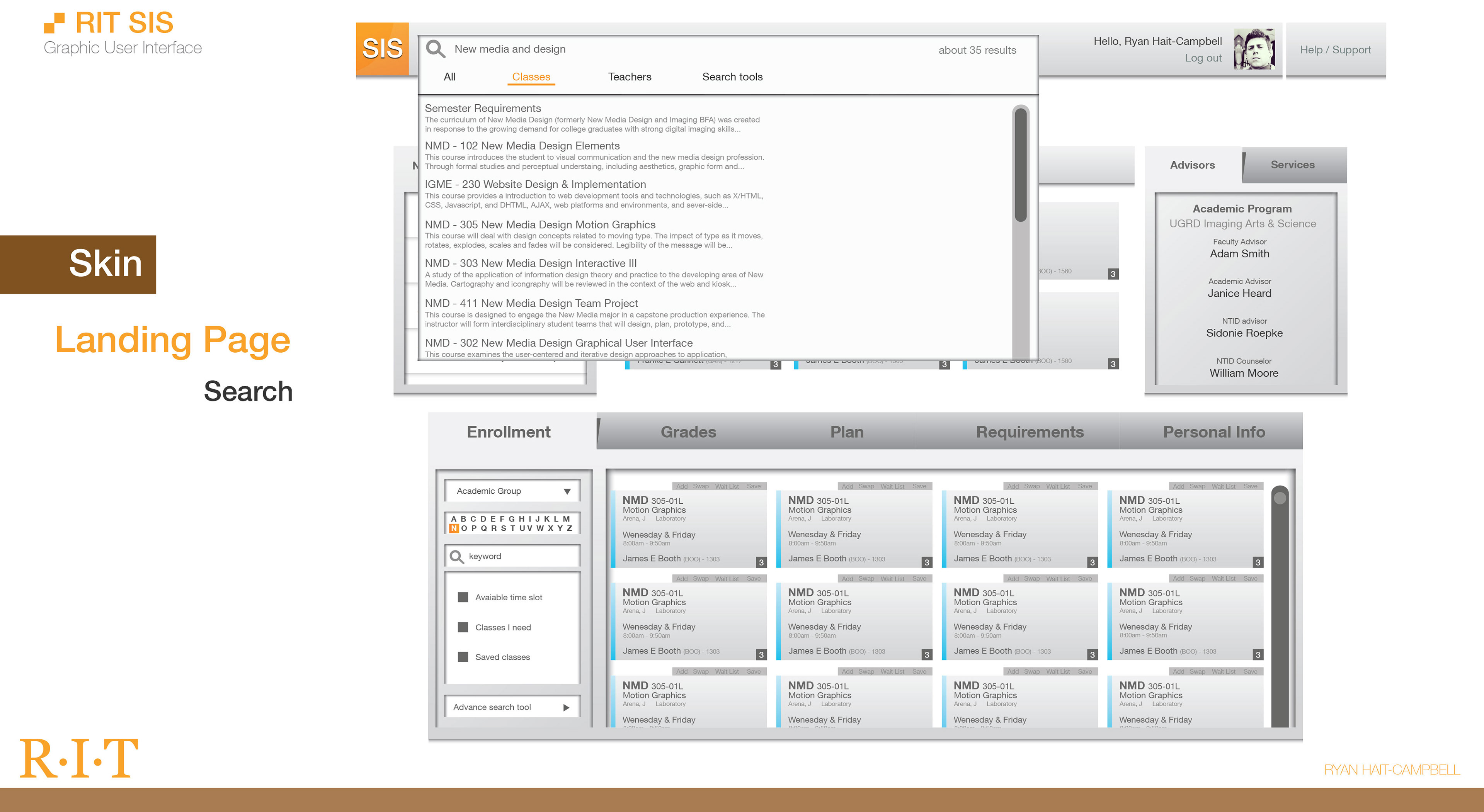The width and height of the screenshot is (1484, 812).
Task: Open Help / Support
Action: tap(1335, 49)
